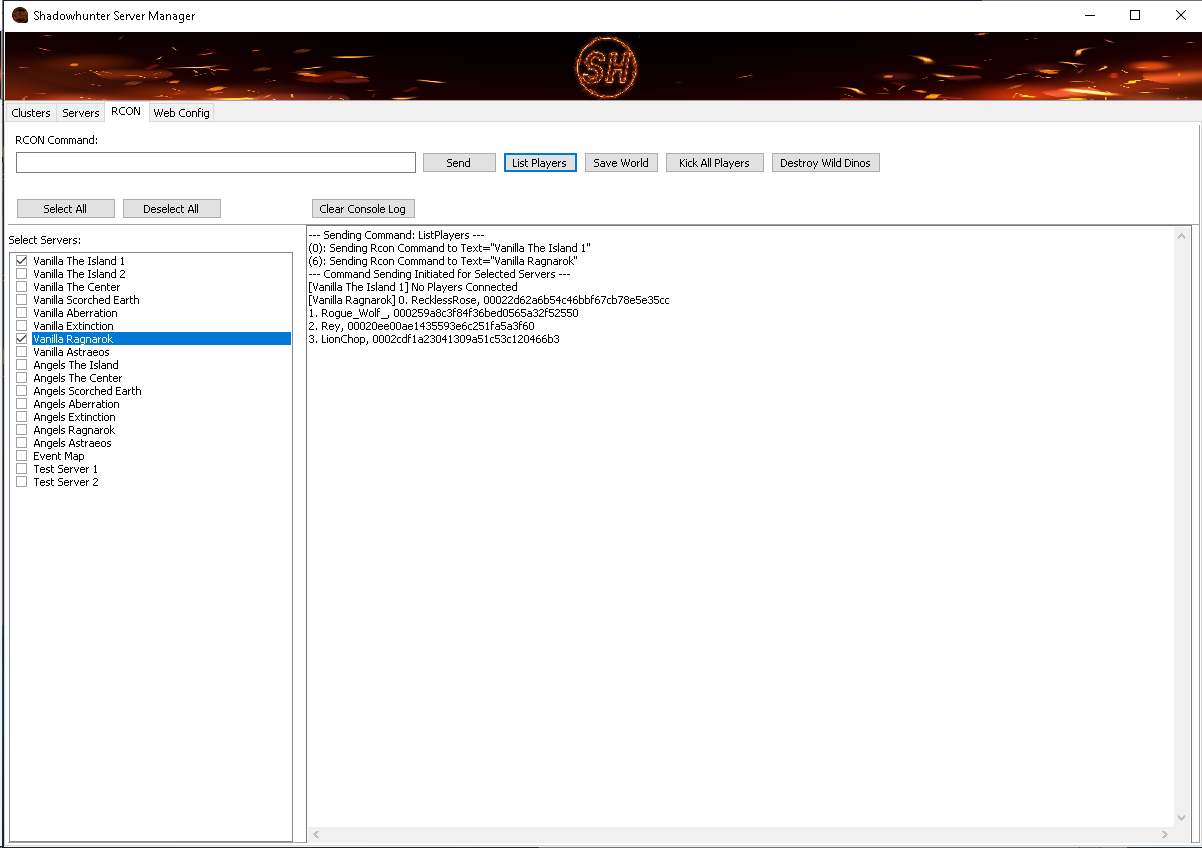Uncheck the Vanilla The Island 1 checkbox
Image resolution: width=1202 pixels, height=848 pixels.
pos(21,261)
